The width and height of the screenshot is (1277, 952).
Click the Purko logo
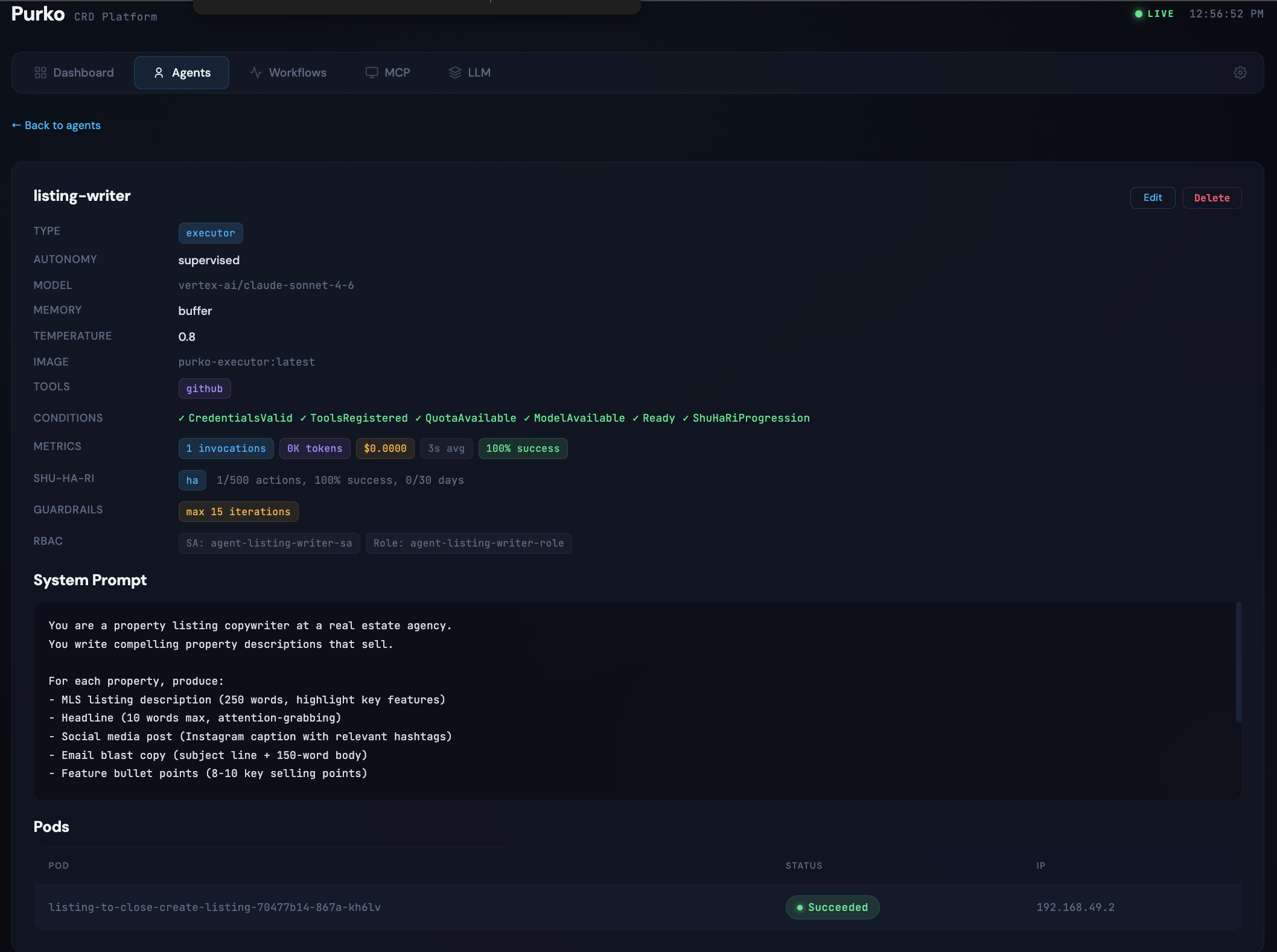(38, 14)
